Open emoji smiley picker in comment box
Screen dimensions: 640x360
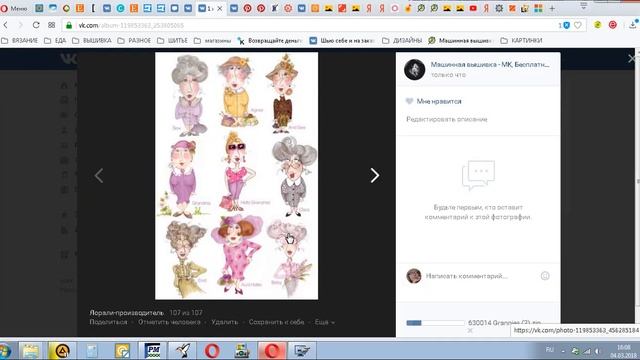tap(545, 276)
